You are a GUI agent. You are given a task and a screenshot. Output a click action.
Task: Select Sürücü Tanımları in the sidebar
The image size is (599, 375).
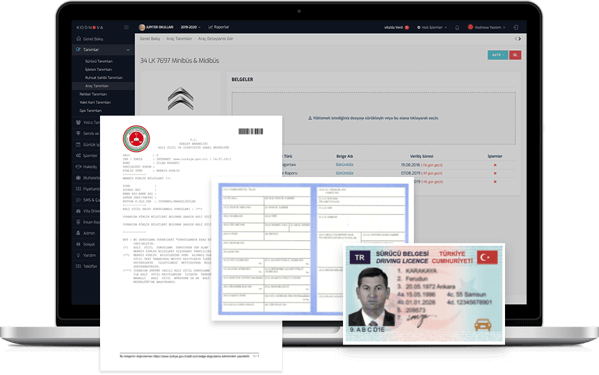pyautogui.click(x=99, y=61)
